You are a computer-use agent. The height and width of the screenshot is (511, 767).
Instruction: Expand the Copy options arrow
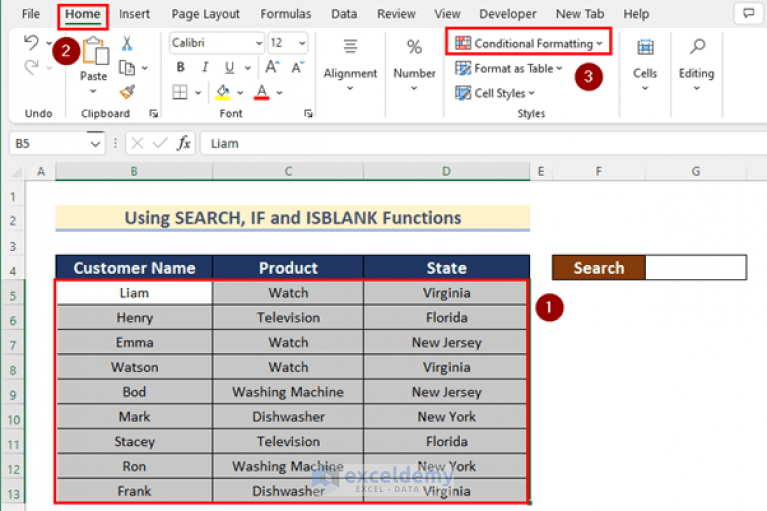coord(145,68)
